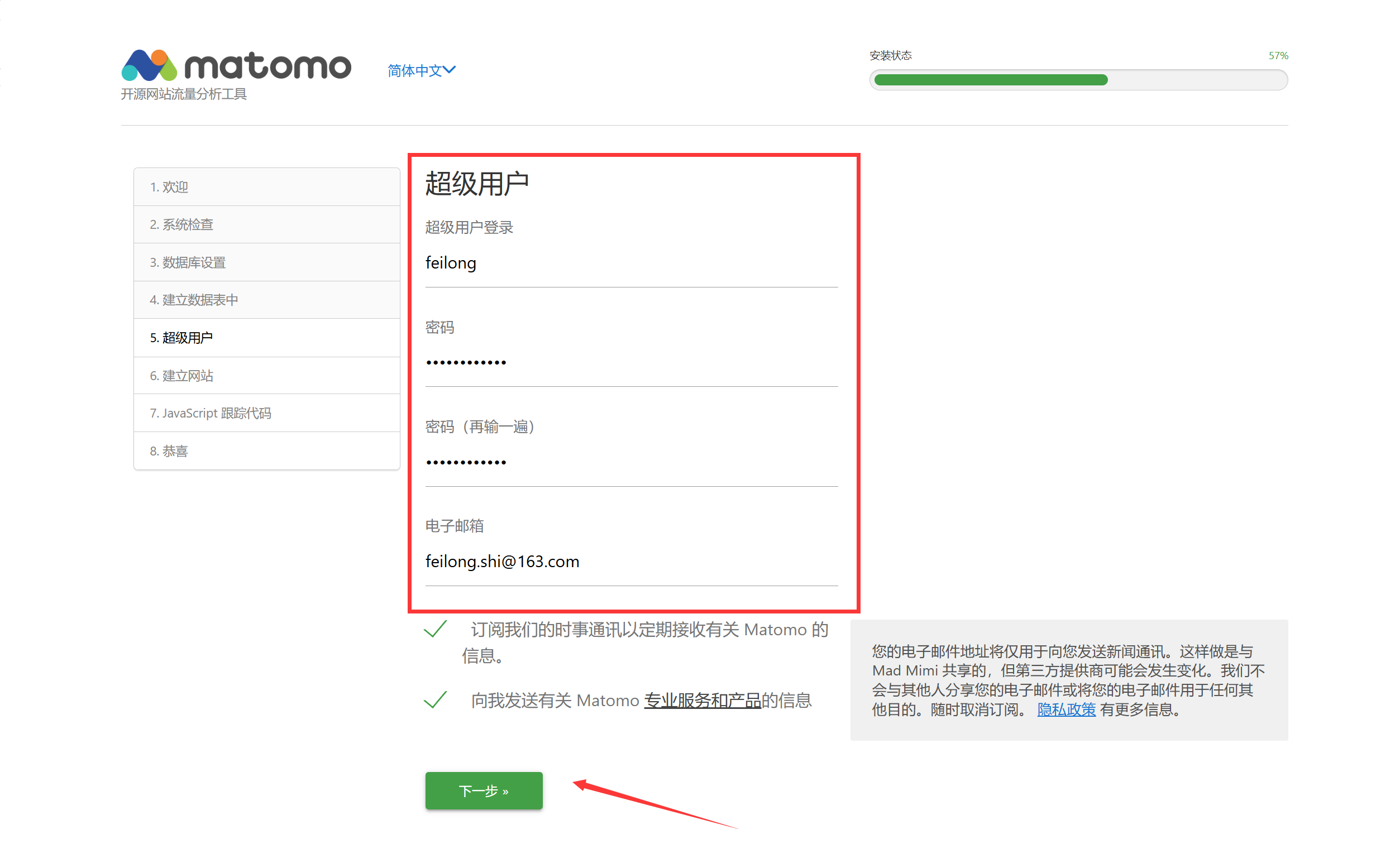Click the language chevron arrow
Image resolution: width=1400 pixels, height=863 pixels.
click(x=450, y=70)
